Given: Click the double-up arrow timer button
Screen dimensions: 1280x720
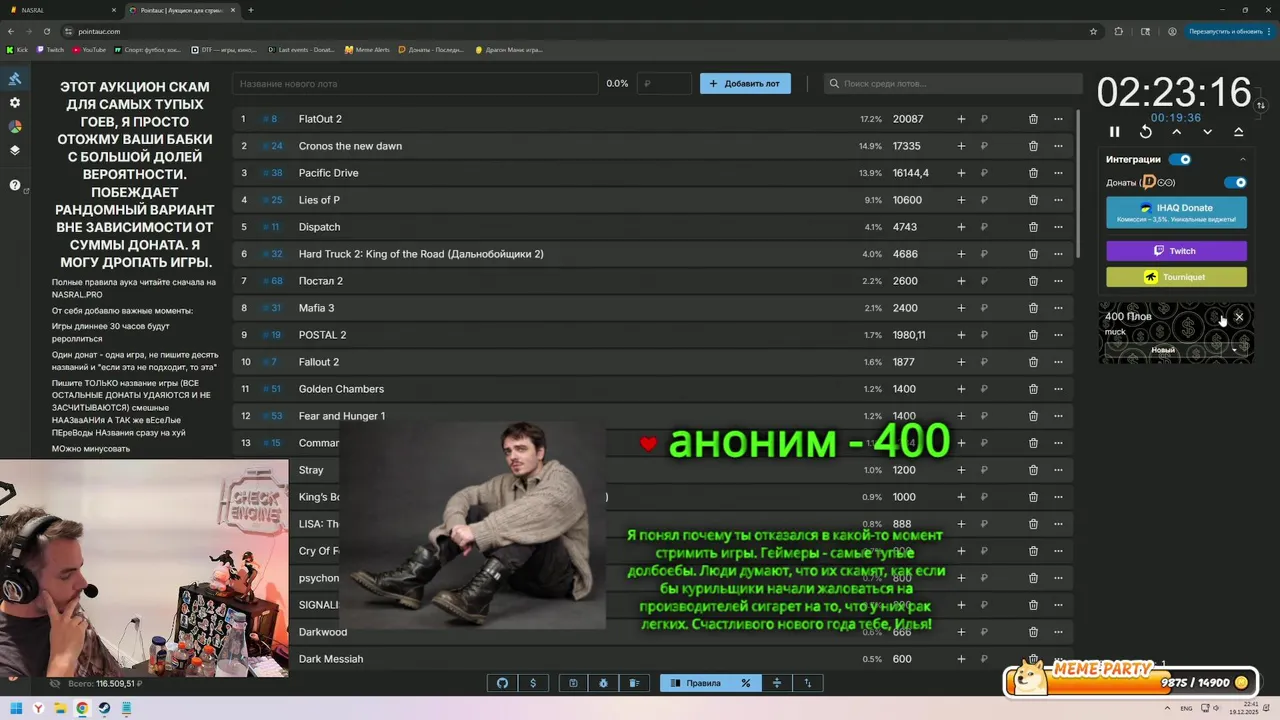Looking at the screenshot, I should click(1239, 132).
